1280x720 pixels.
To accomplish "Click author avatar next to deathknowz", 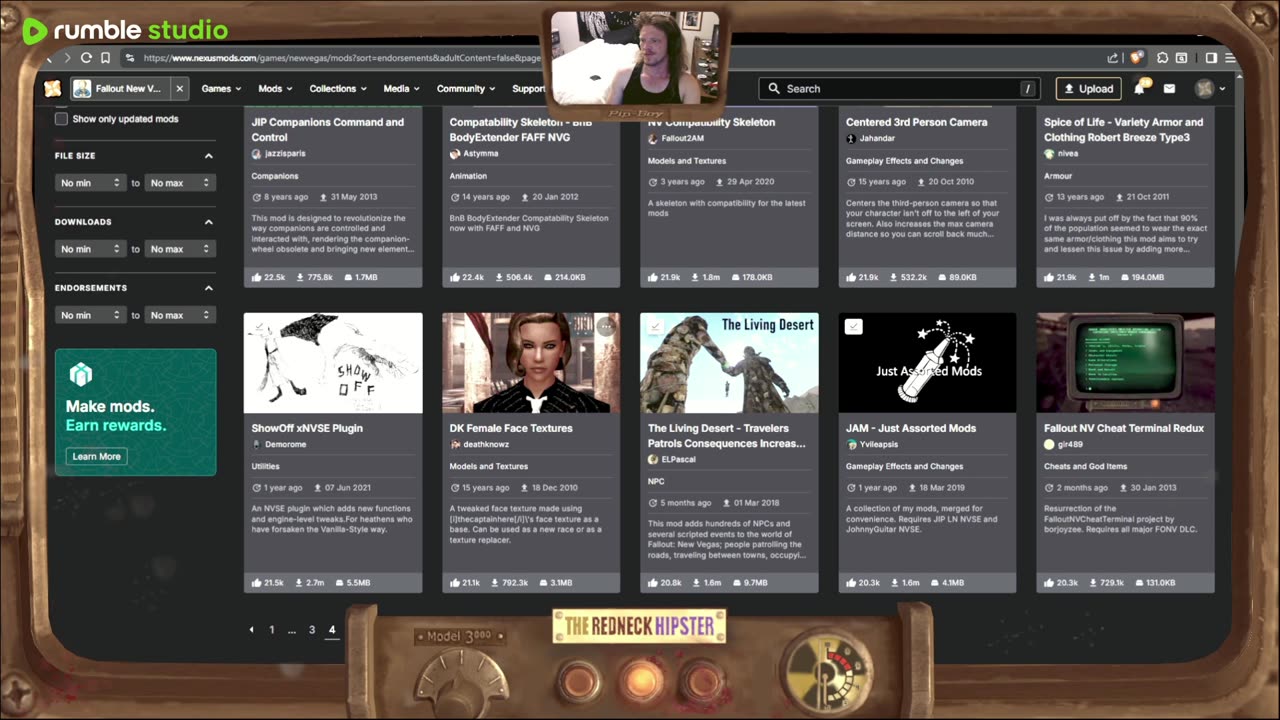I will pyautogui.click(x=455, y=444).
